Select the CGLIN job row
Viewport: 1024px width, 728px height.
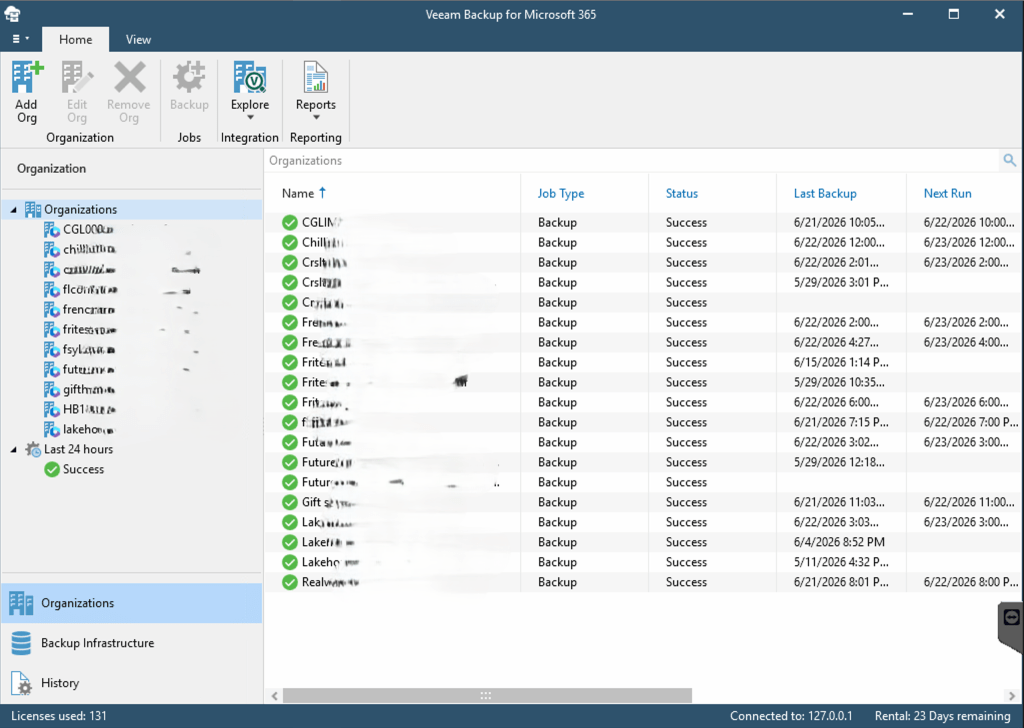click(643, 223)
